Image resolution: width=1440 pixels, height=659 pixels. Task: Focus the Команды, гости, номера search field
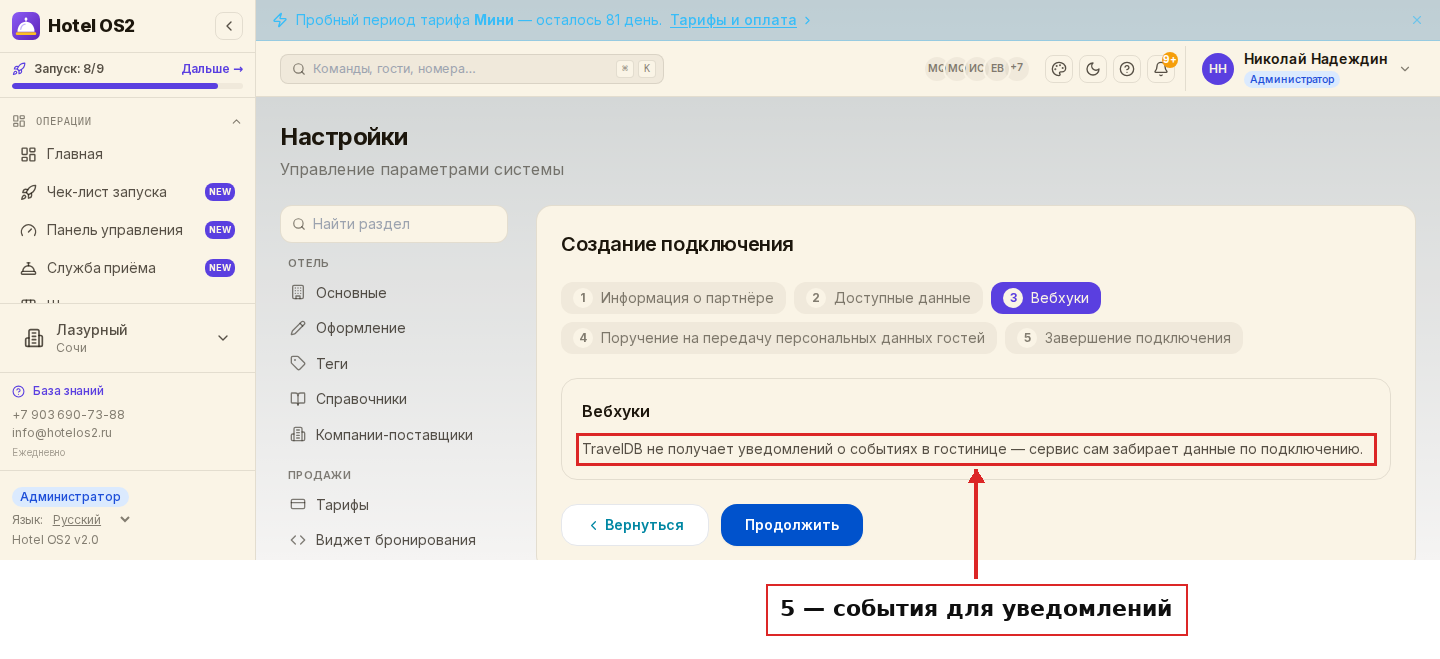pos(472,69)
